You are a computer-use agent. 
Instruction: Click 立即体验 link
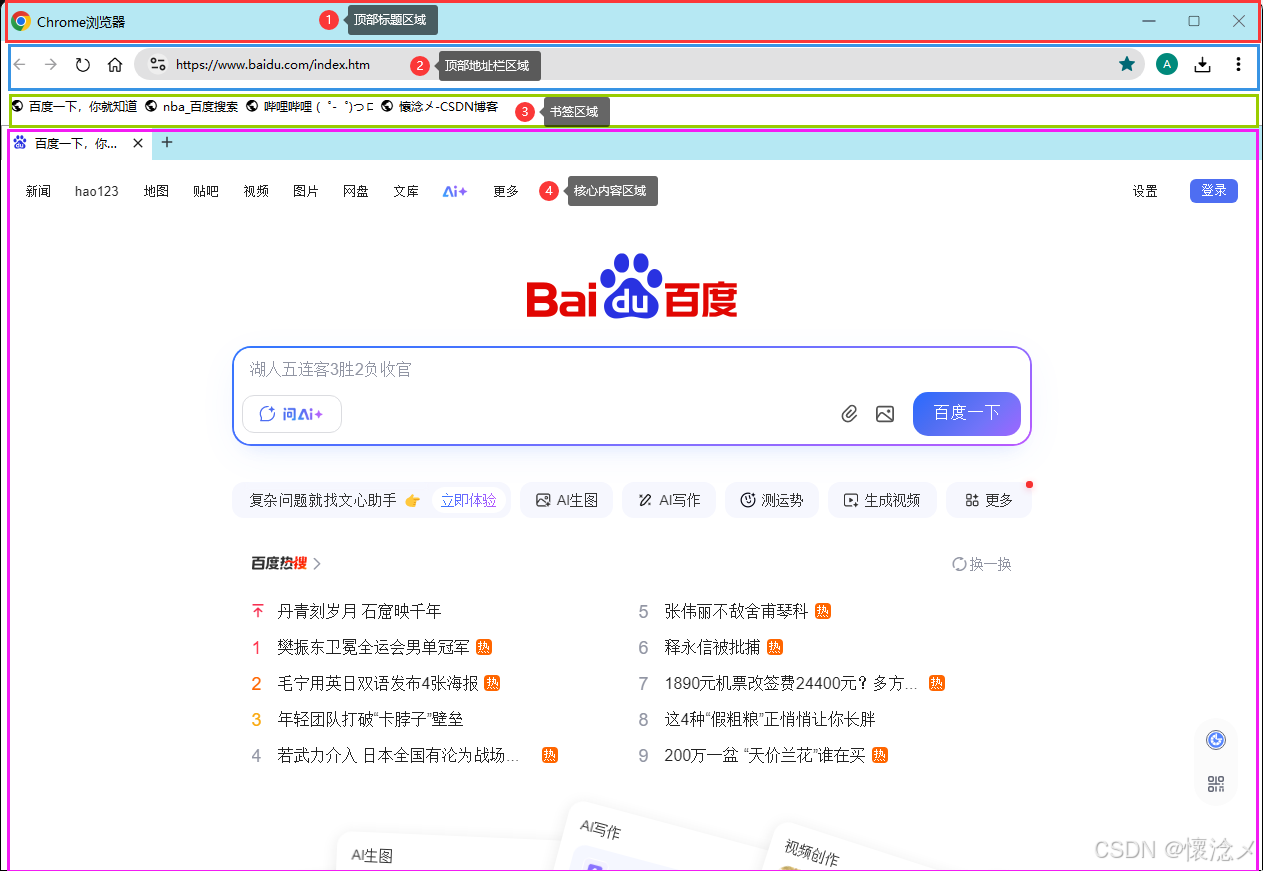coord(468,500)
